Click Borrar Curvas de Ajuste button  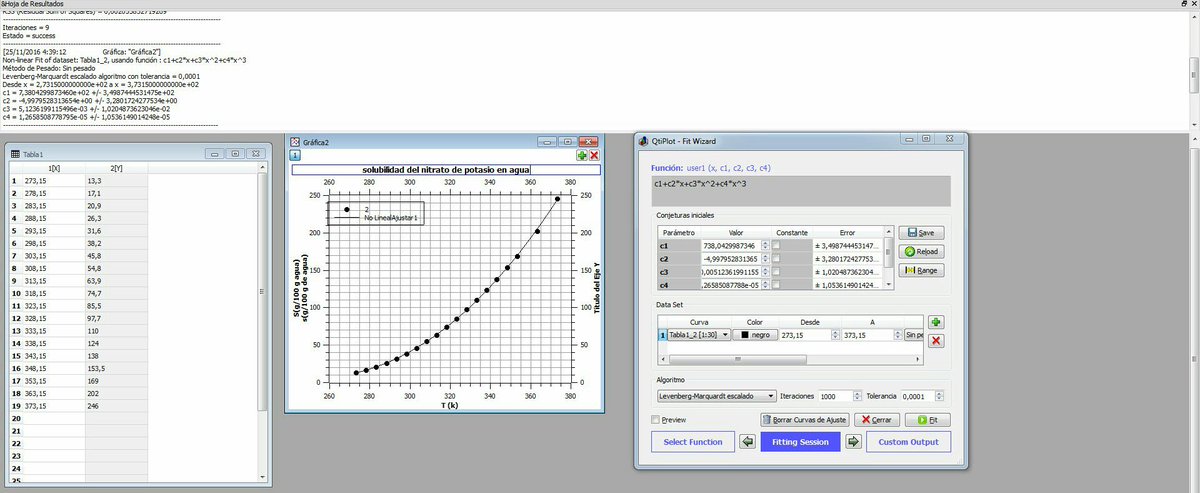805,420
